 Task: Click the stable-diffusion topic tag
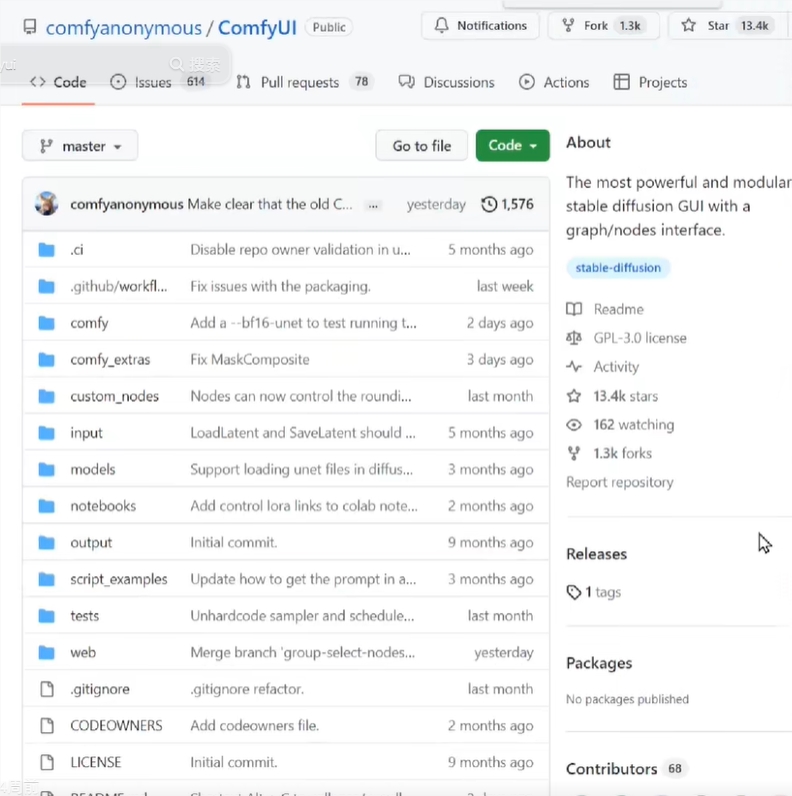pyautogui.click(x=618, y=268)
